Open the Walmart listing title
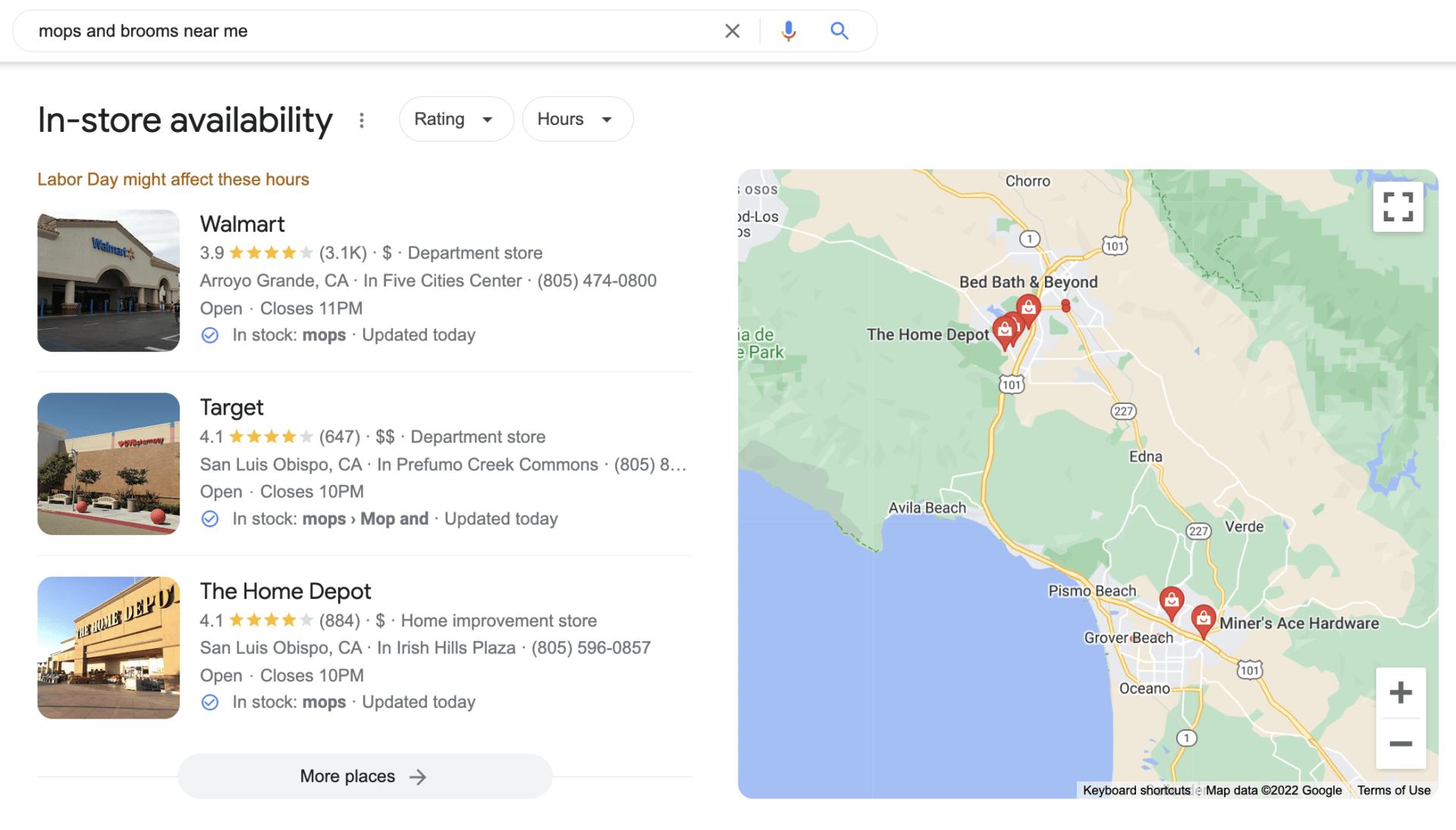The height and width of the screenshot is (830, 1456). click(x=242, y=224)
